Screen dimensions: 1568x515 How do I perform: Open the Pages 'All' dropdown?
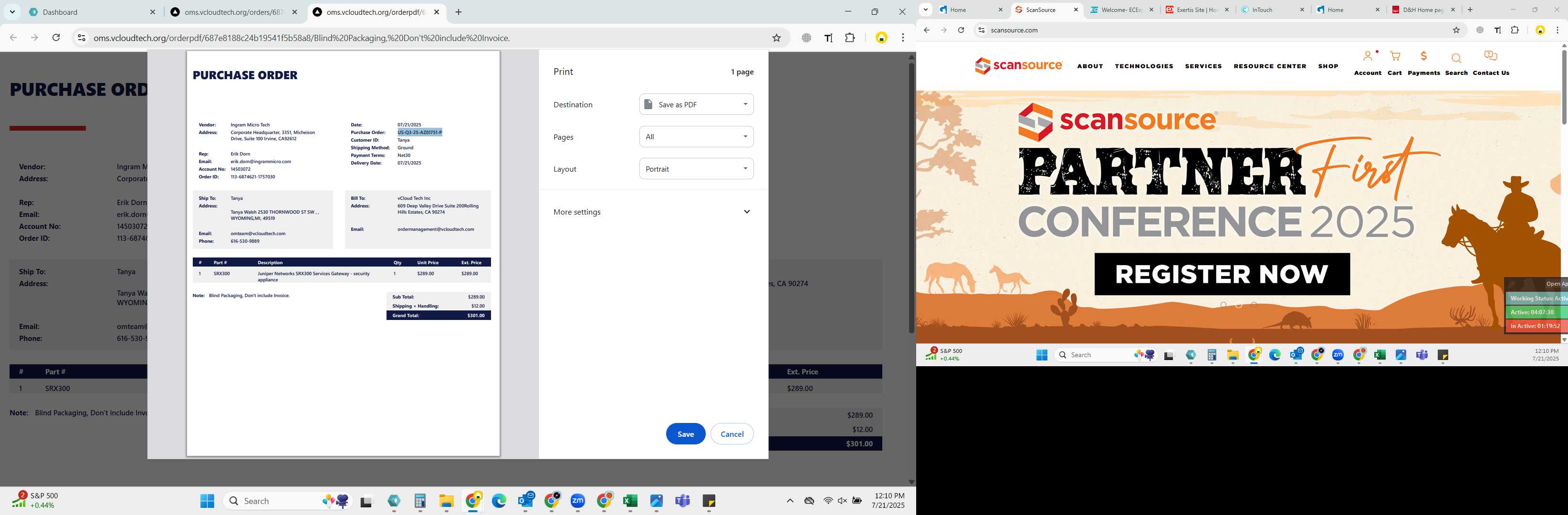696,137
